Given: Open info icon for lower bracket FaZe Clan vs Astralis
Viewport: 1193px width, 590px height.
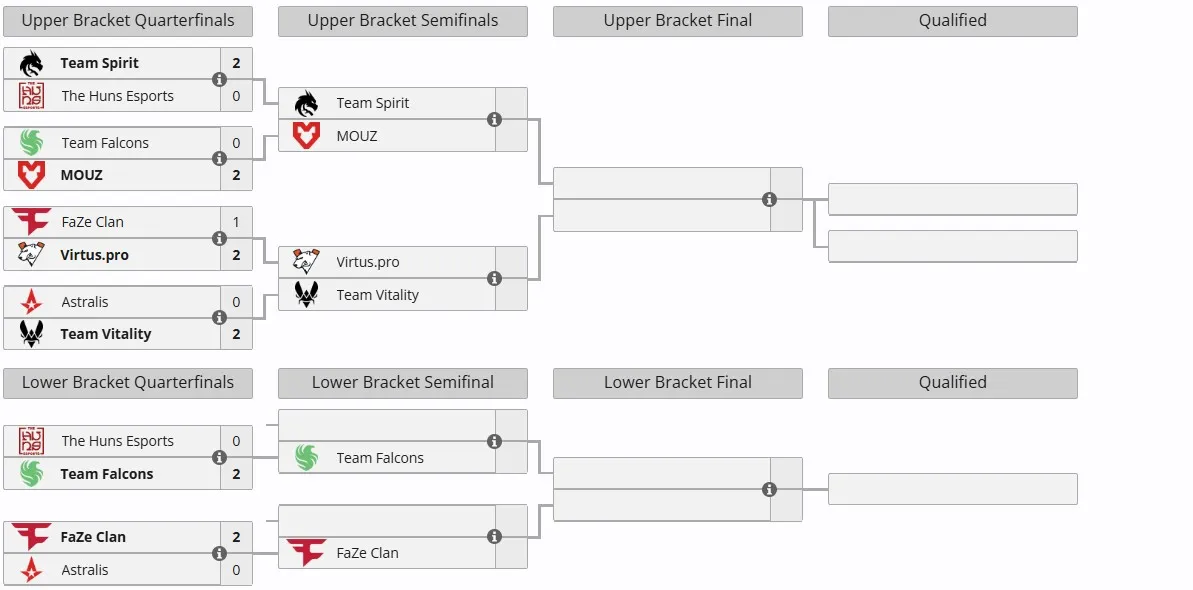Looking at the screenshot, I should tap(219, 553).
